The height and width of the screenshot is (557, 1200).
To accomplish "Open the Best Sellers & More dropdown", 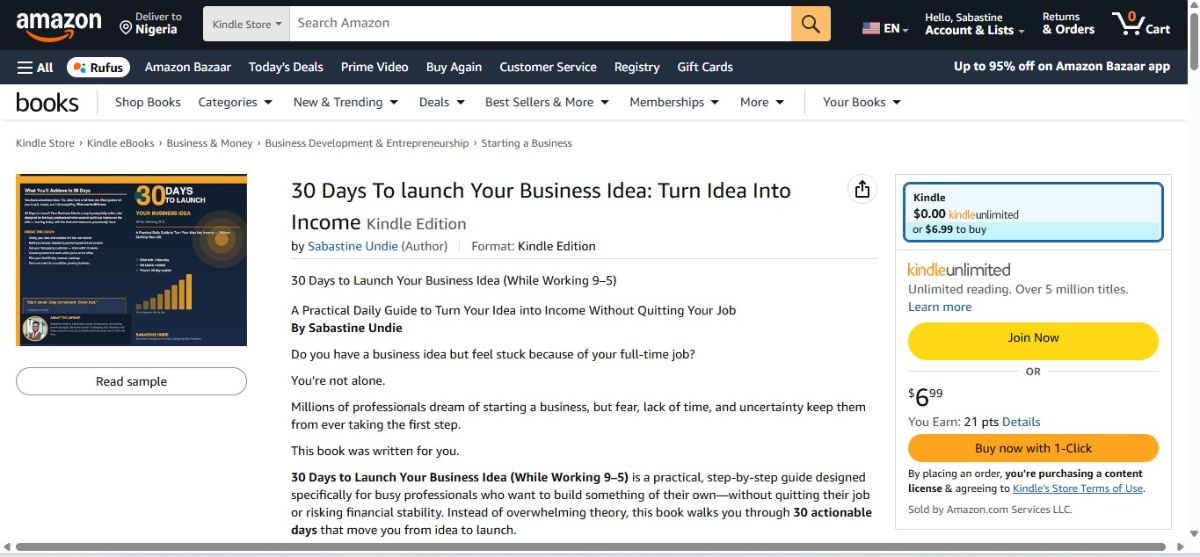I will (546, 102).
